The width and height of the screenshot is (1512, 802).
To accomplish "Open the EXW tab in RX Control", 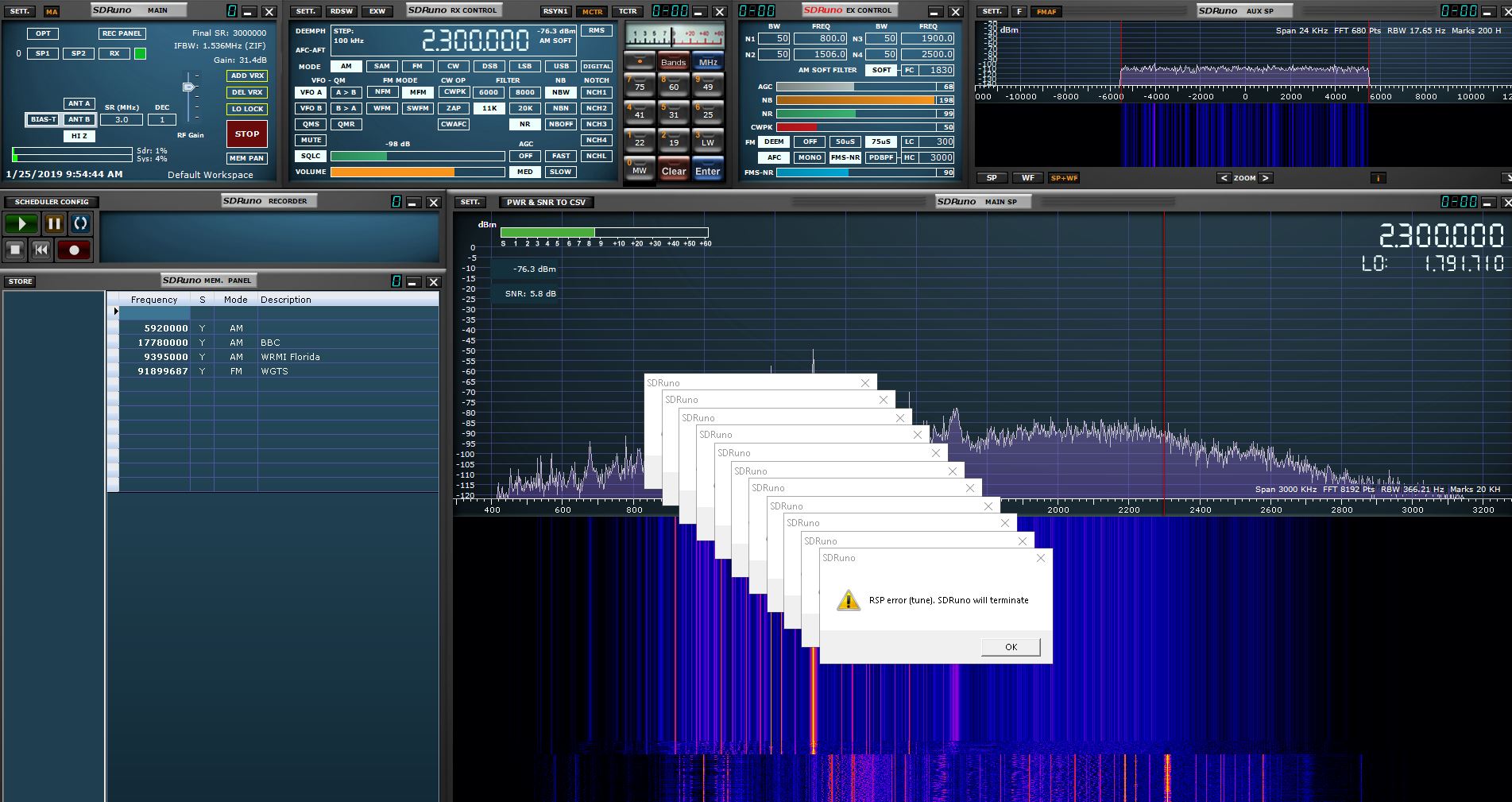I will 377,11.
